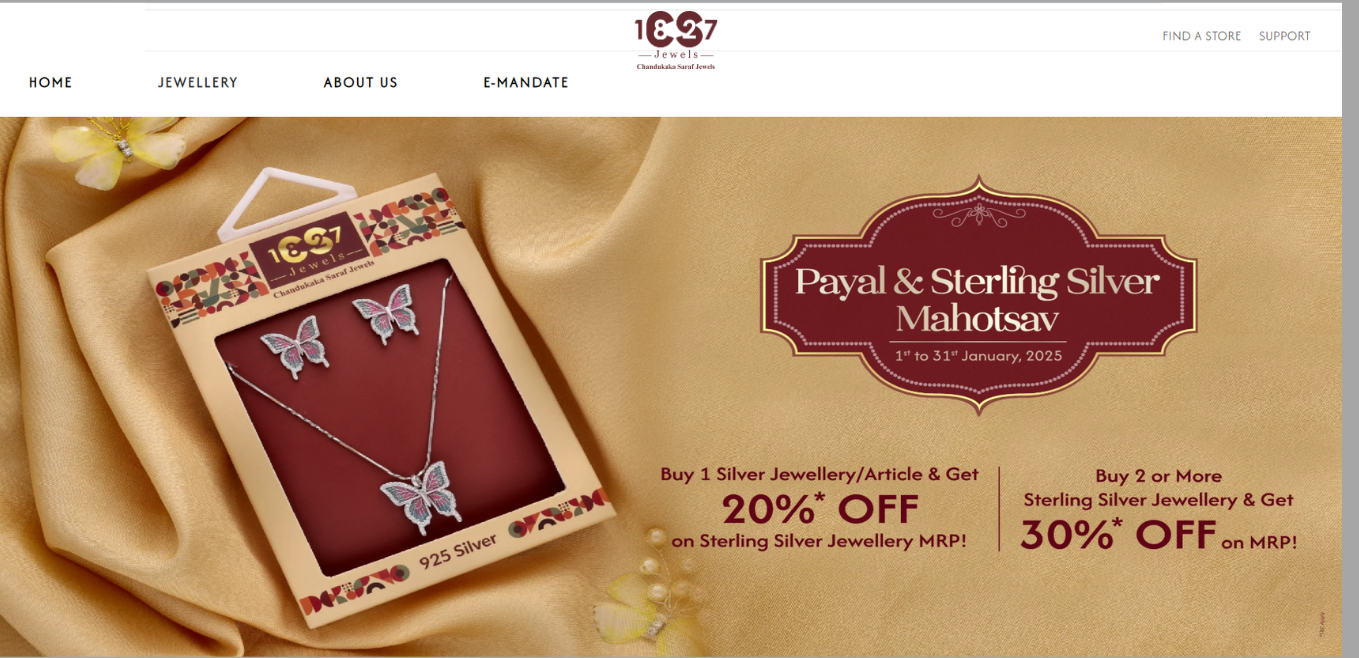This screenshot has width=1359, height=658.
Task: Click the Chandukaka Saraf Jewels text under logo
Action: point(676,67)
